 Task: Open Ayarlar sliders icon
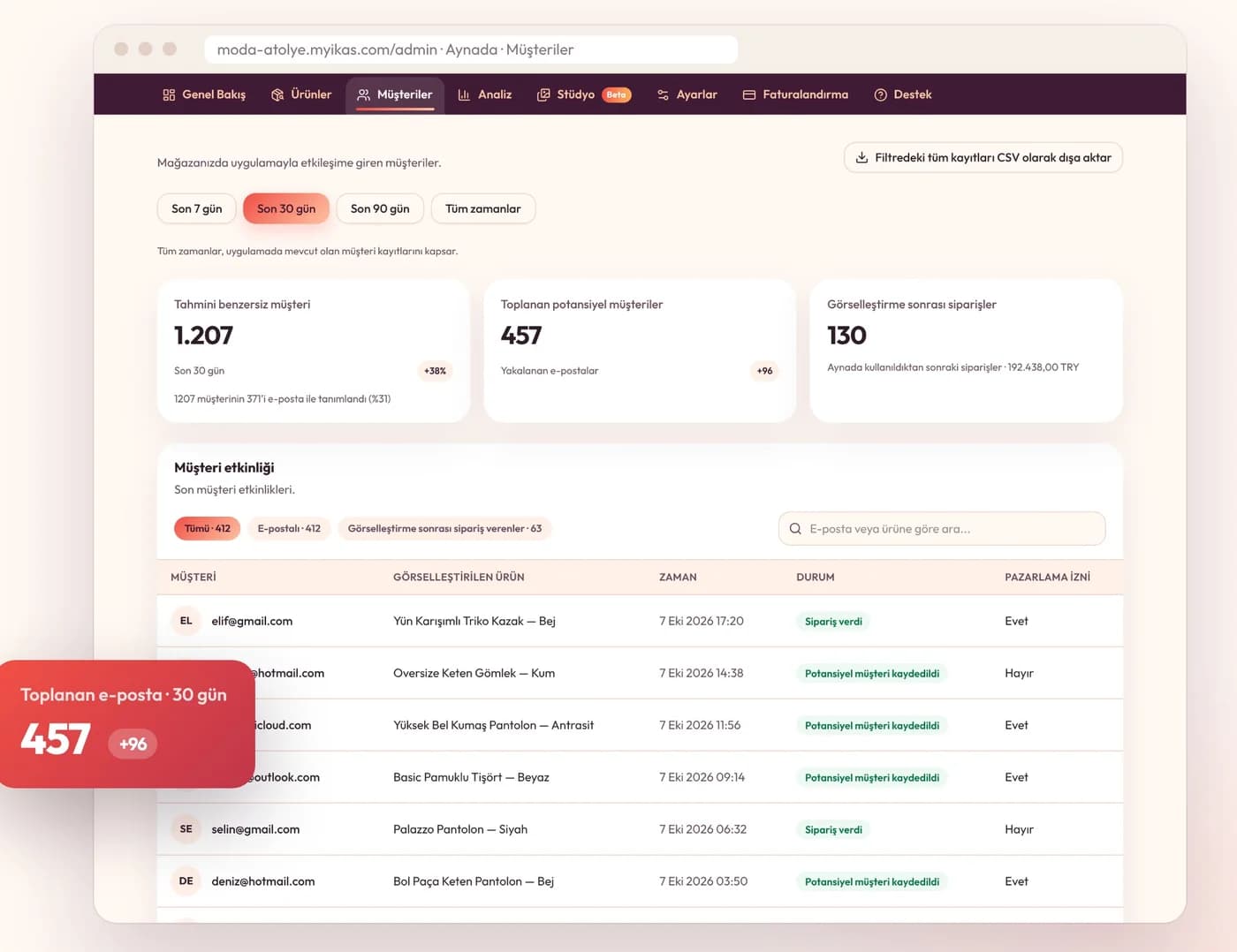pyautogui.click(x=663, y=94)
